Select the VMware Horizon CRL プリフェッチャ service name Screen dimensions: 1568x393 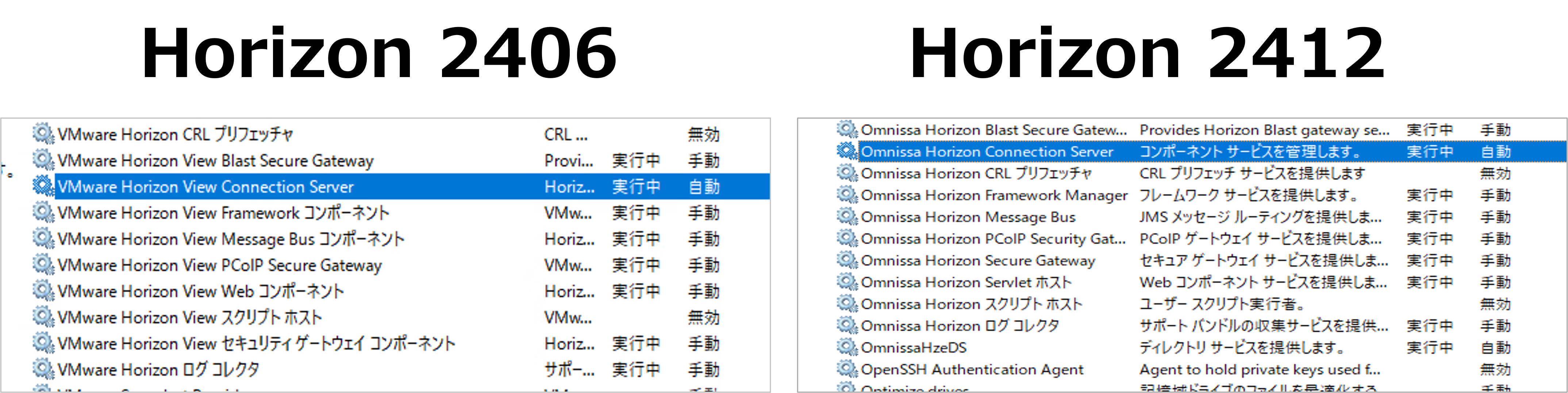coord(175,134)
